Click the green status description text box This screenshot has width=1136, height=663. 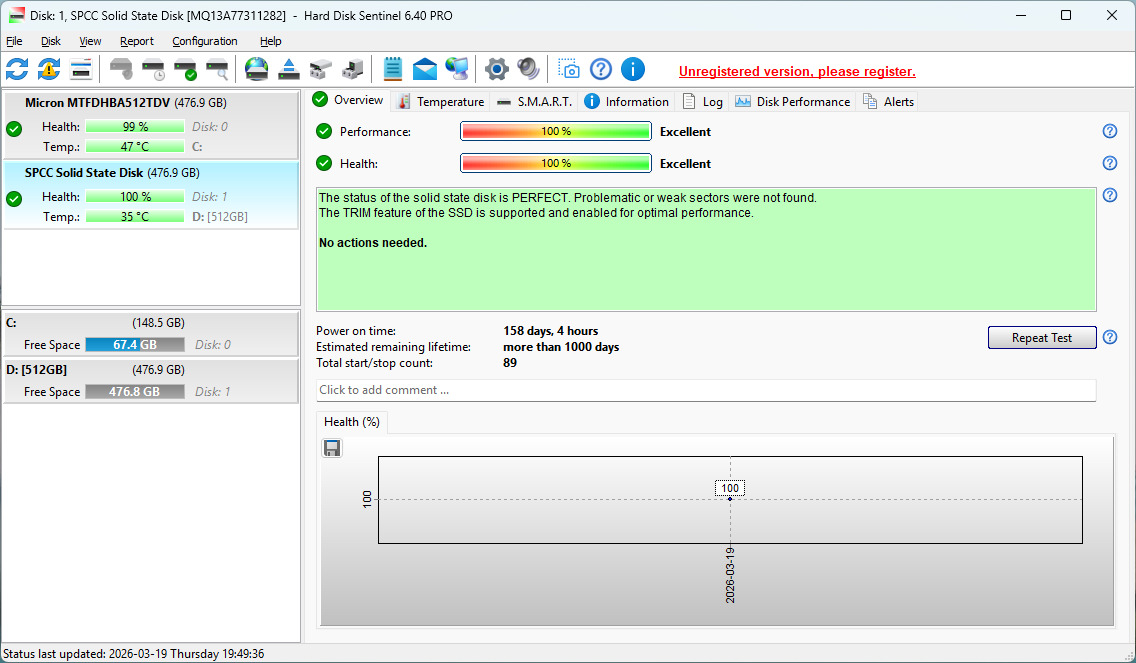coord(706,249)
